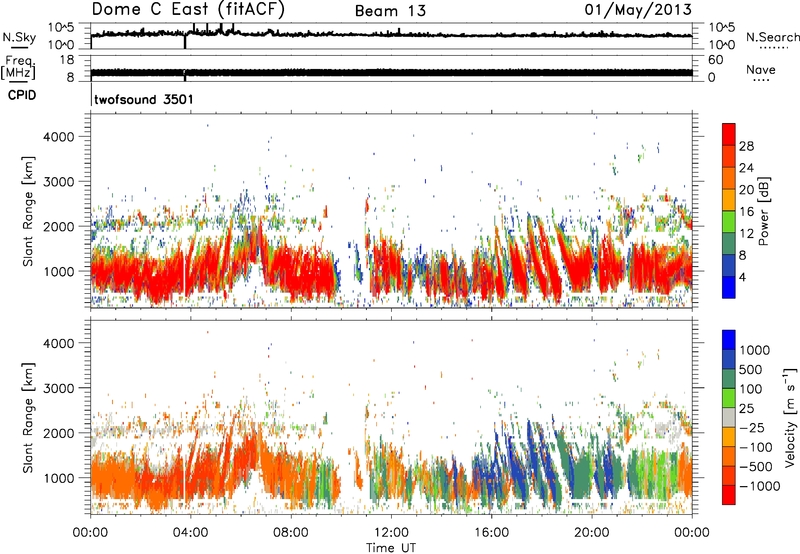Viewport: 800px width, 554px height.
Task: Click the 'CPID' label
Action: pos(21,95)
